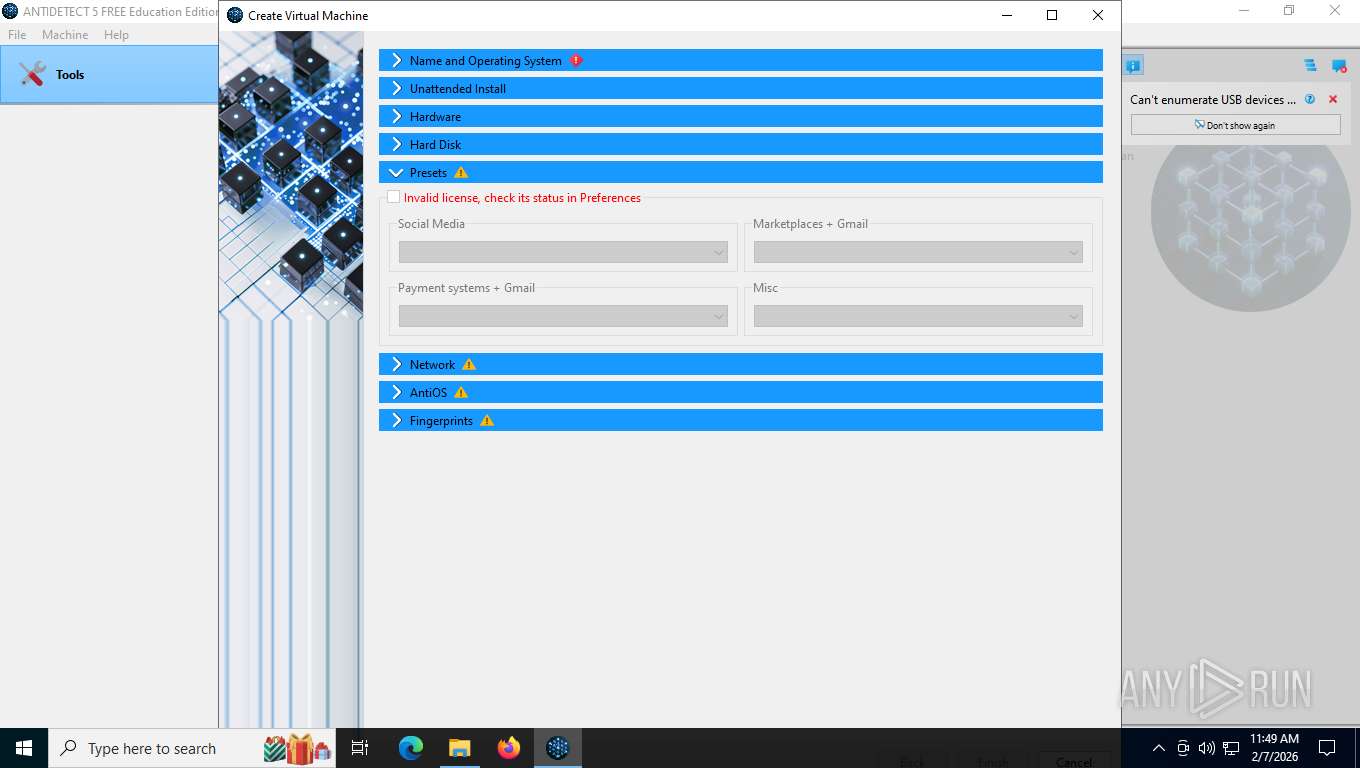Click the gift icons in the search box

click(298, 748)
